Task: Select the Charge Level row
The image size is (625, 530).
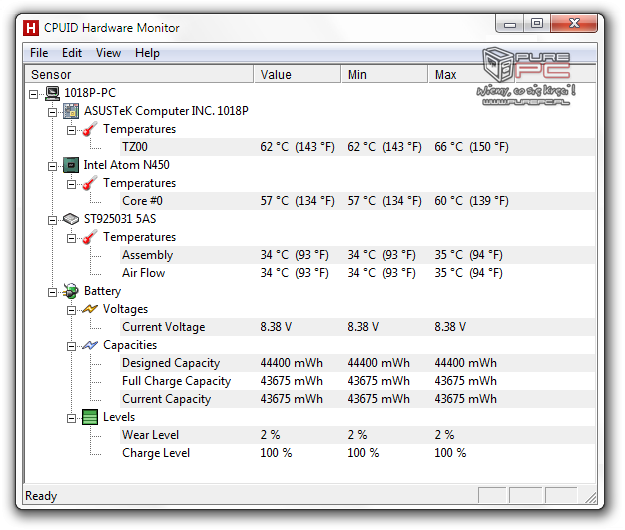Action: [x=358, y=453]
